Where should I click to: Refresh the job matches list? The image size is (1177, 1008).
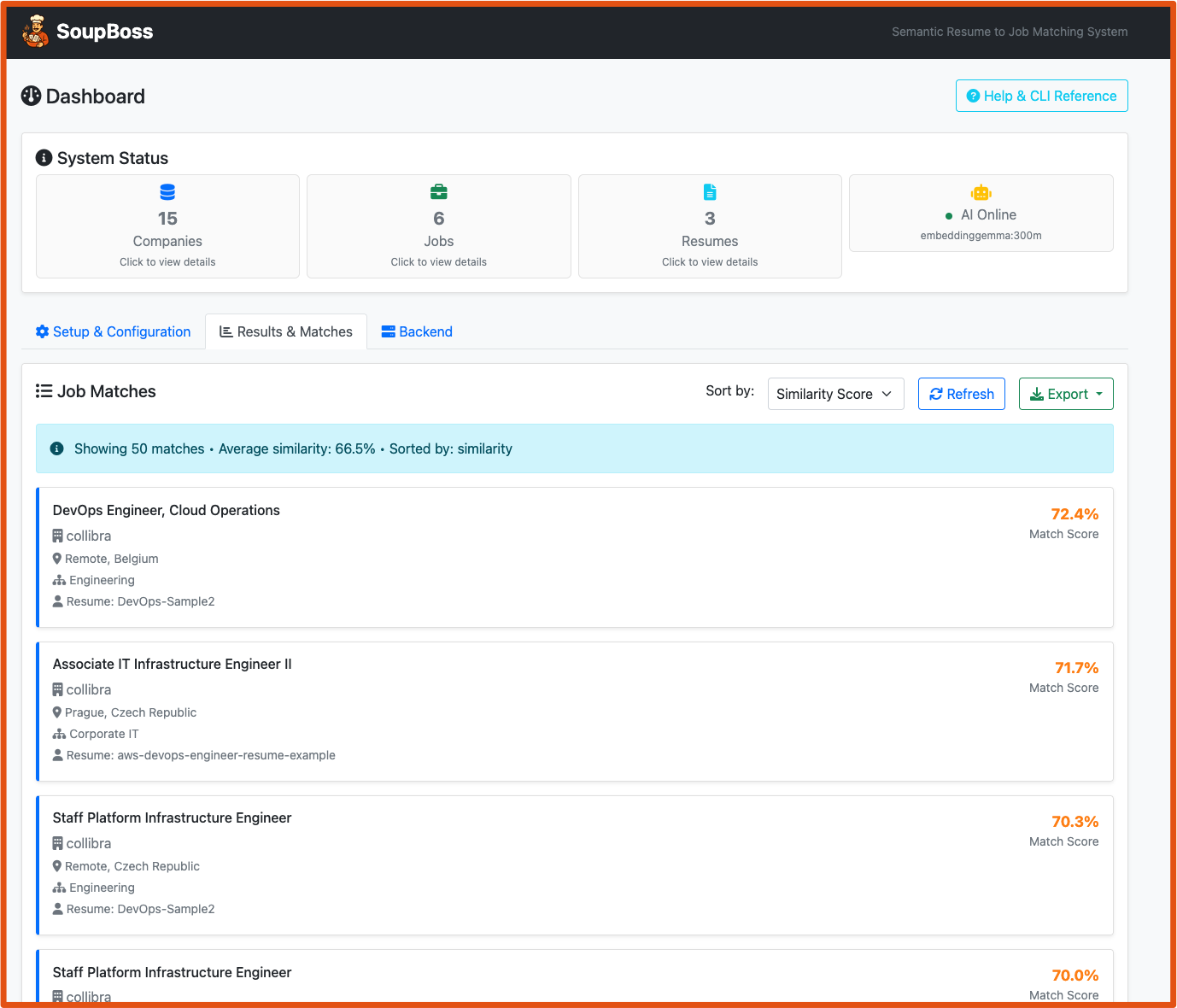click(962, 394)
